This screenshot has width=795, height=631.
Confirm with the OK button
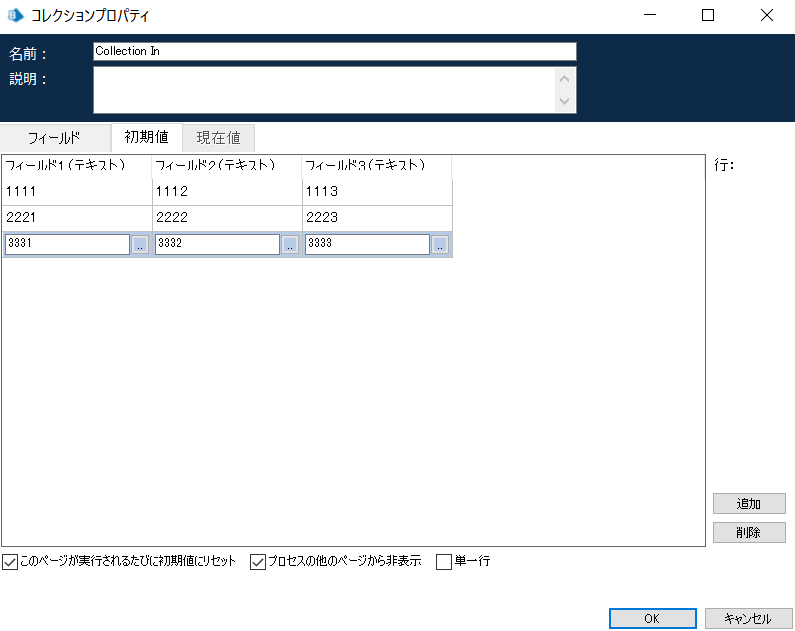tap(653, 618)
